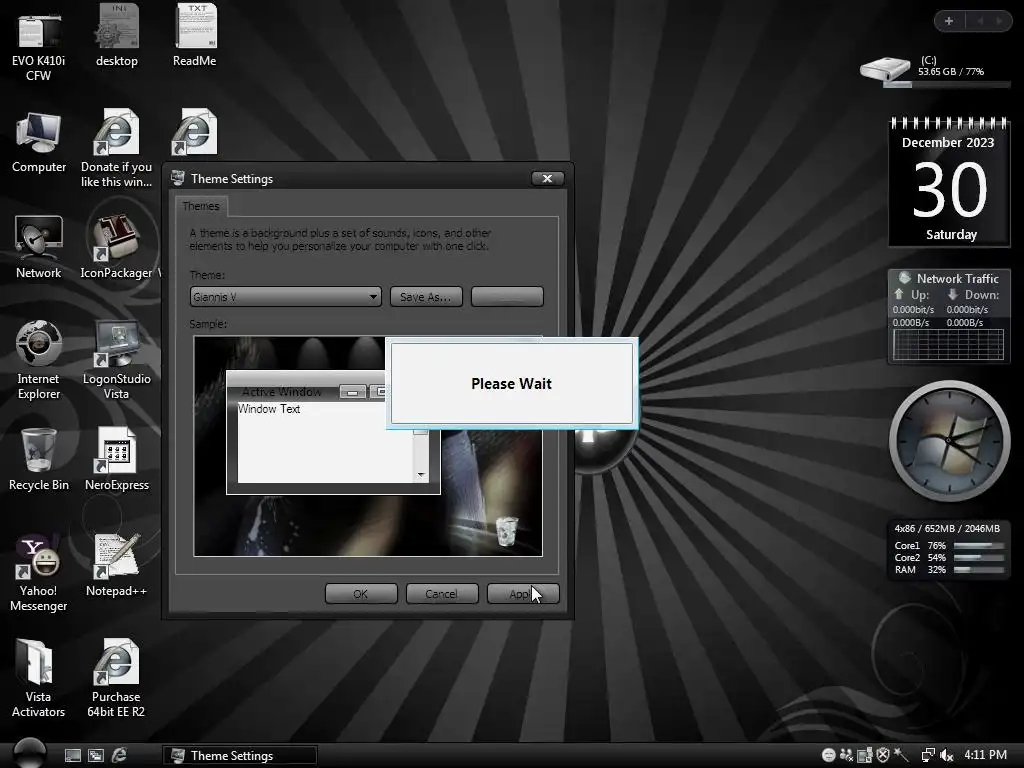
Task: Click the blank button beside Save As
Action: point(507,296)
